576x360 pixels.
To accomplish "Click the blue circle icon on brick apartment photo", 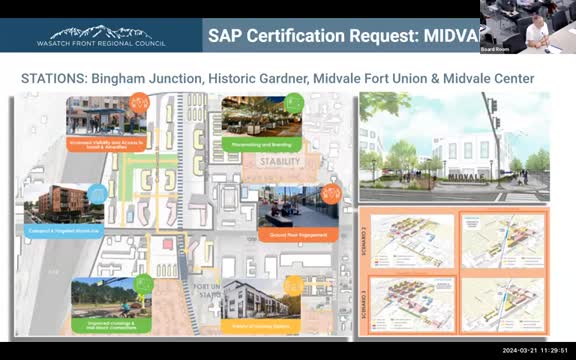I will point(97,194).
